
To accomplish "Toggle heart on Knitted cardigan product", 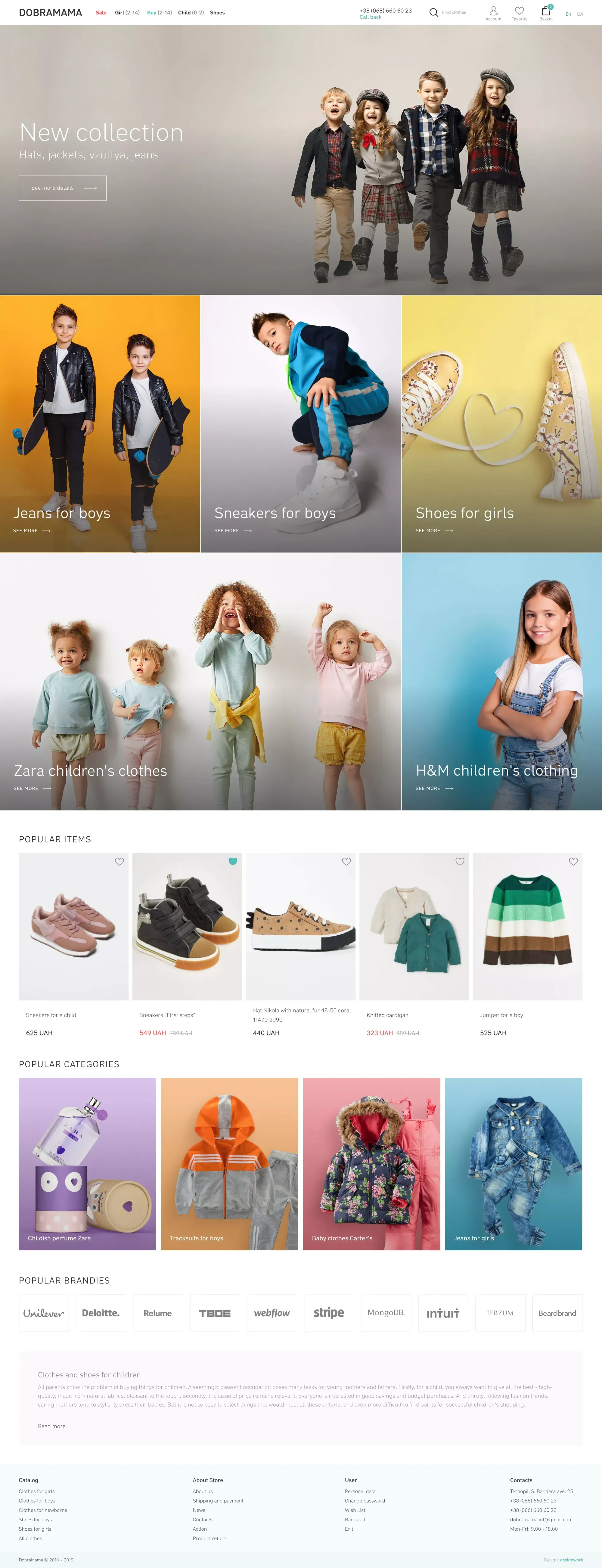I will point(460,861).
